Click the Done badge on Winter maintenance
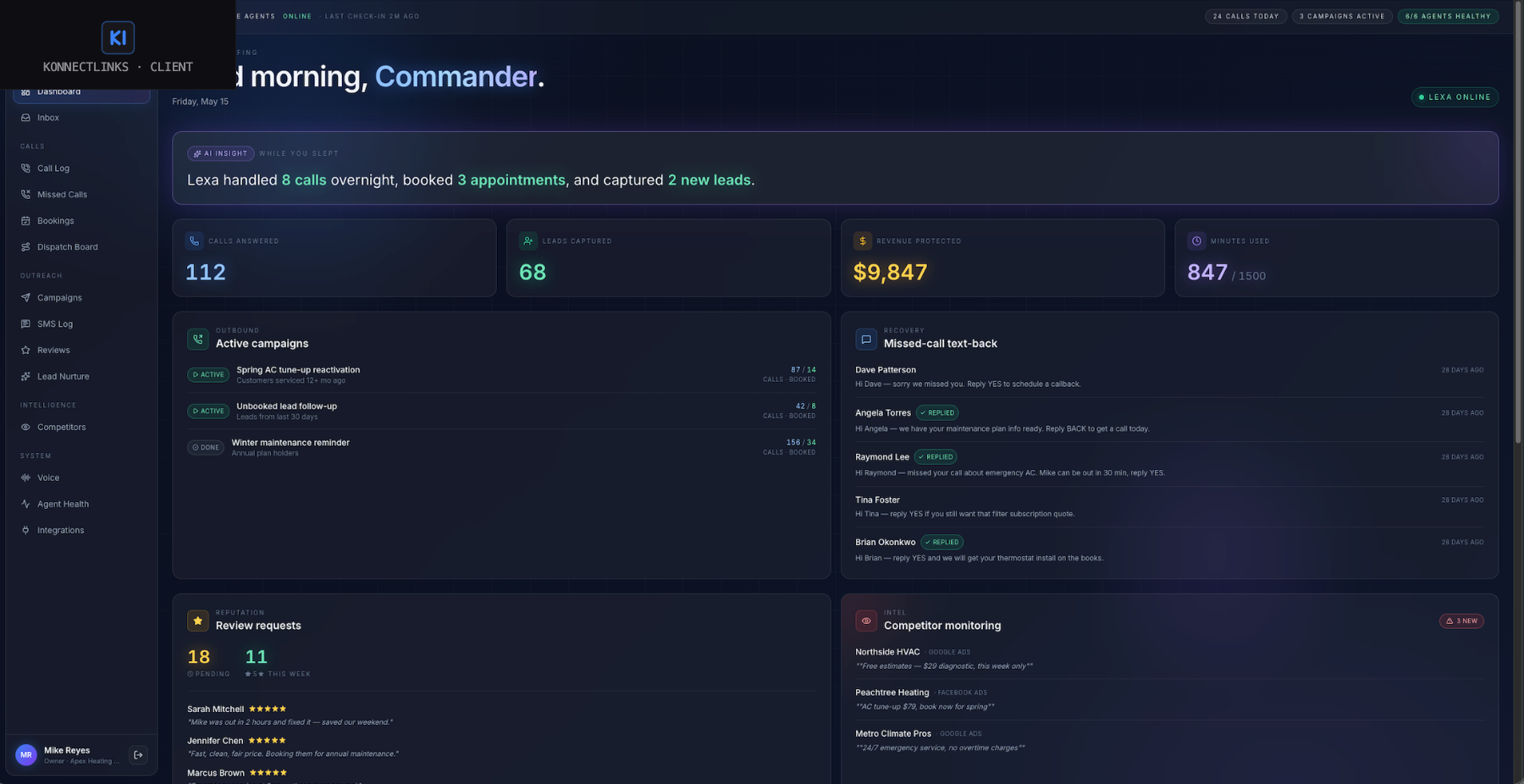 click(x=206, y=448)
